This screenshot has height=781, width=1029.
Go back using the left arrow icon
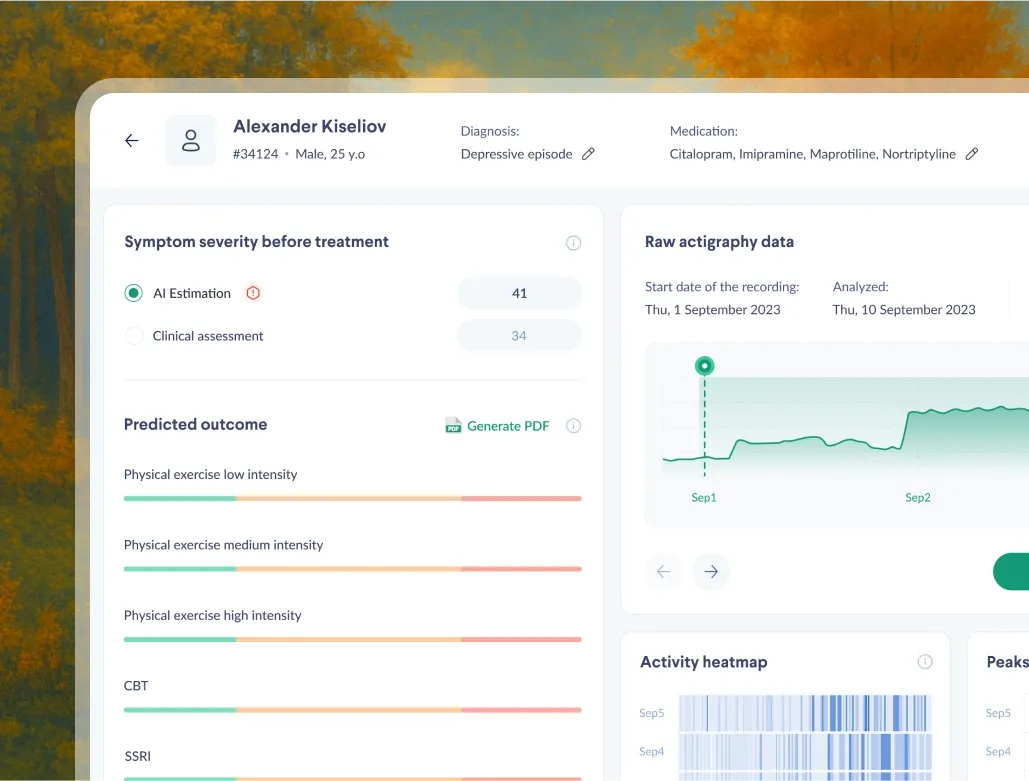[132, 140]
